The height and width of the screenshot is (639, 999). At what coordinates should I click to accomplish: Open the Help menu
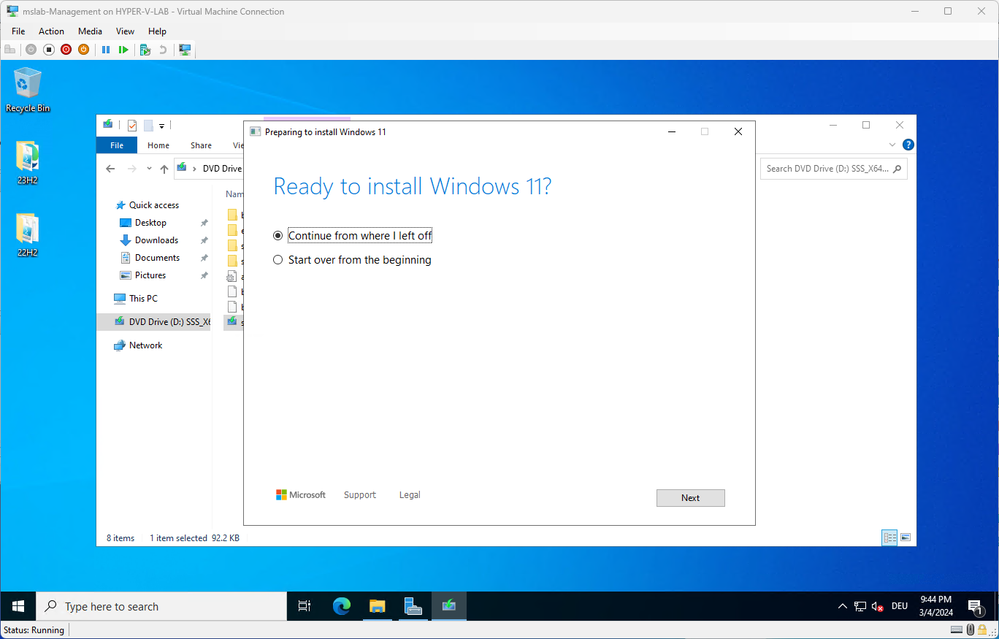[x=157, y=31]
